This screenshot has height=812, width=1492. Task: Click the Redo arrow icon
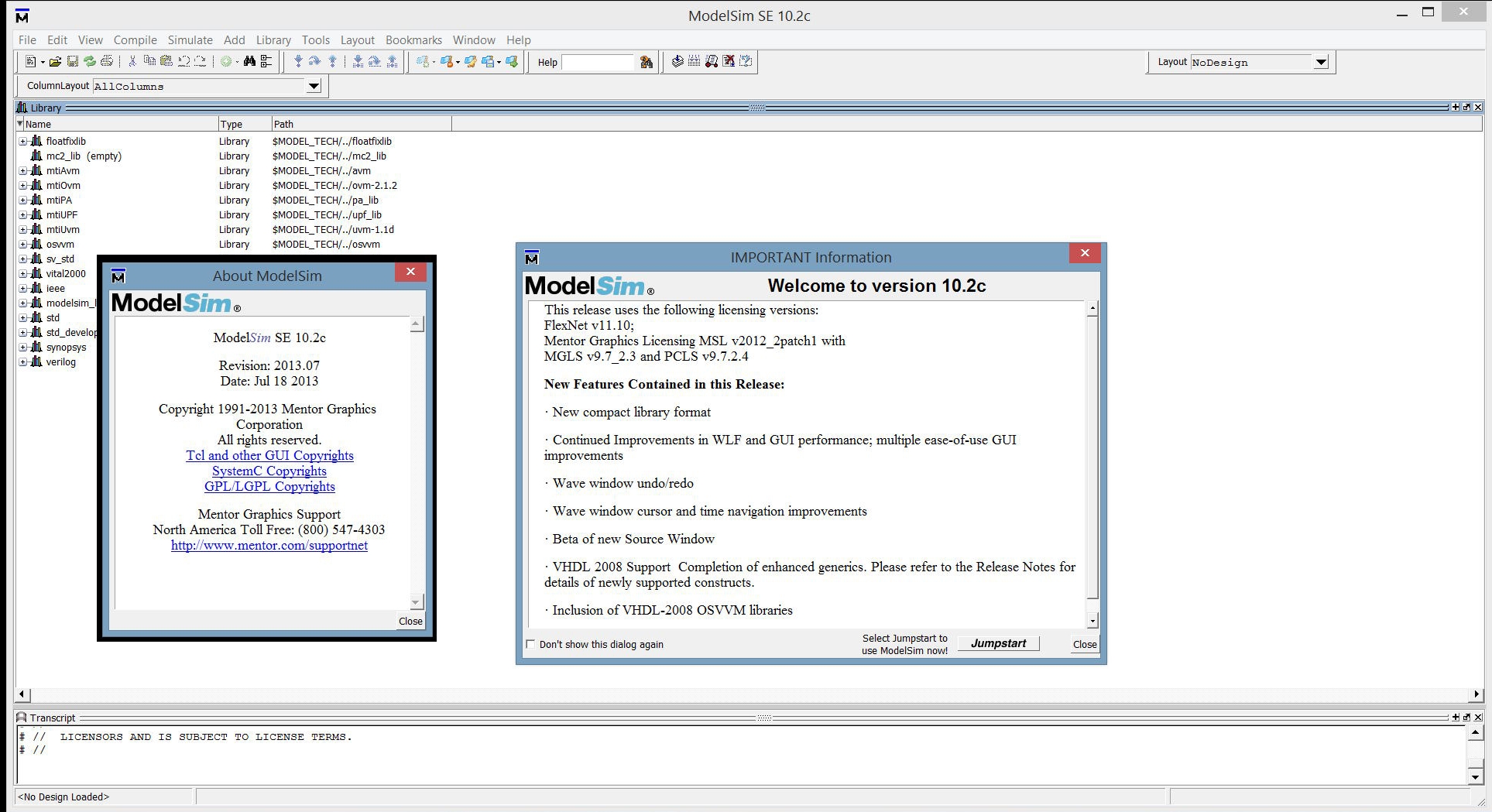[201, 62]
